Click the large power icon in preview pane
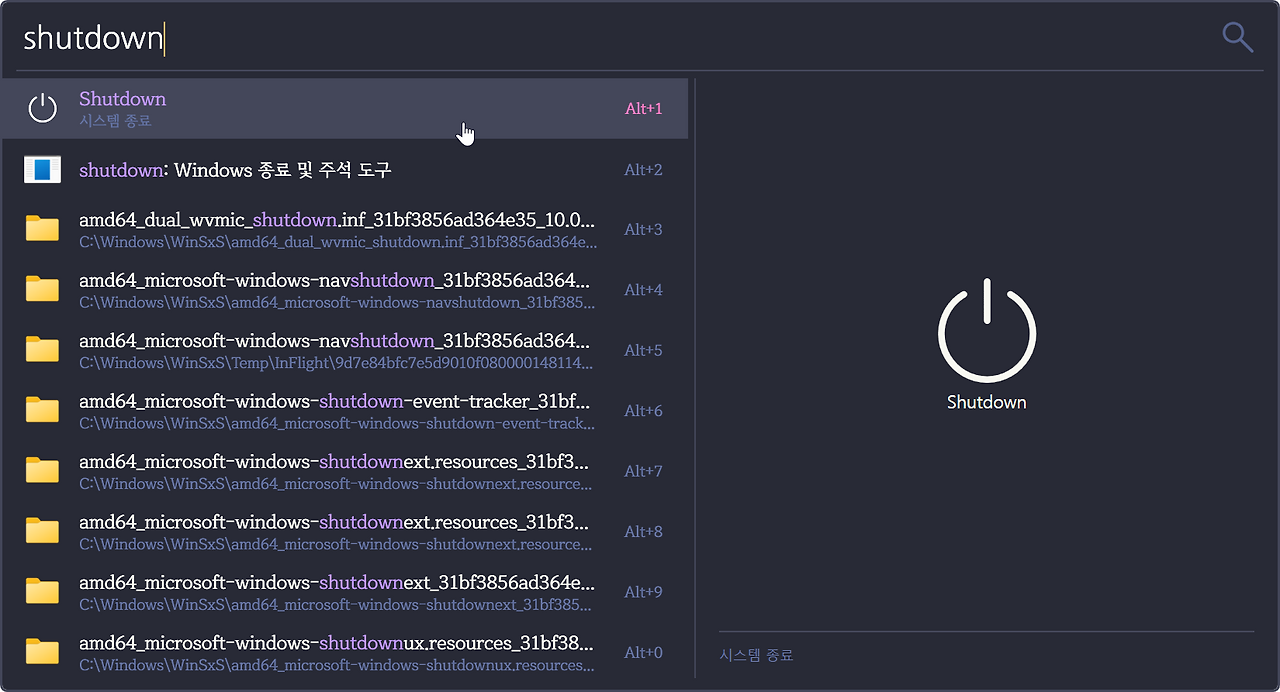This screenshot has height=692, width=1280. pos(986,331)
